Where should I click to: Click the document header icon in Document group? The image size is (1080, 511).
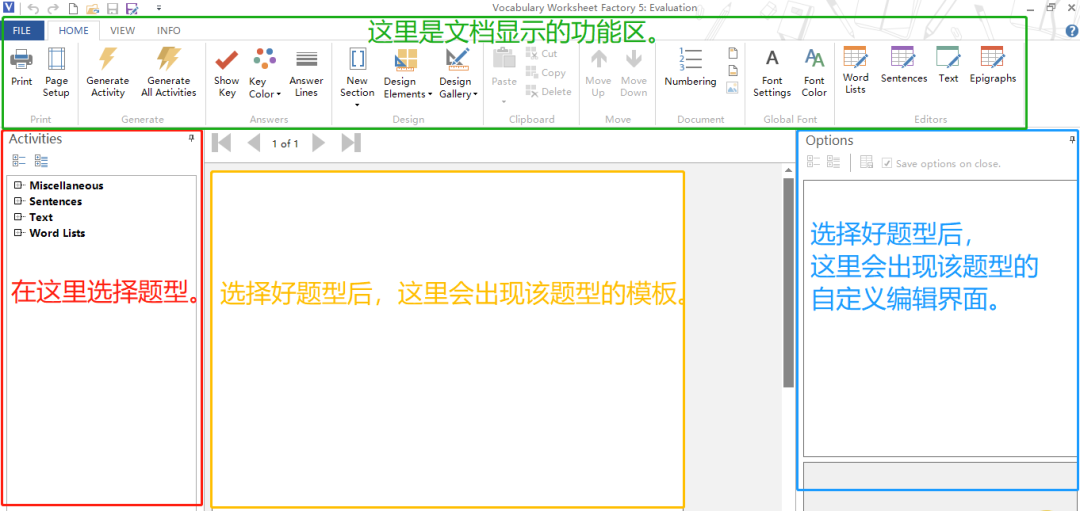click(733, 52)
